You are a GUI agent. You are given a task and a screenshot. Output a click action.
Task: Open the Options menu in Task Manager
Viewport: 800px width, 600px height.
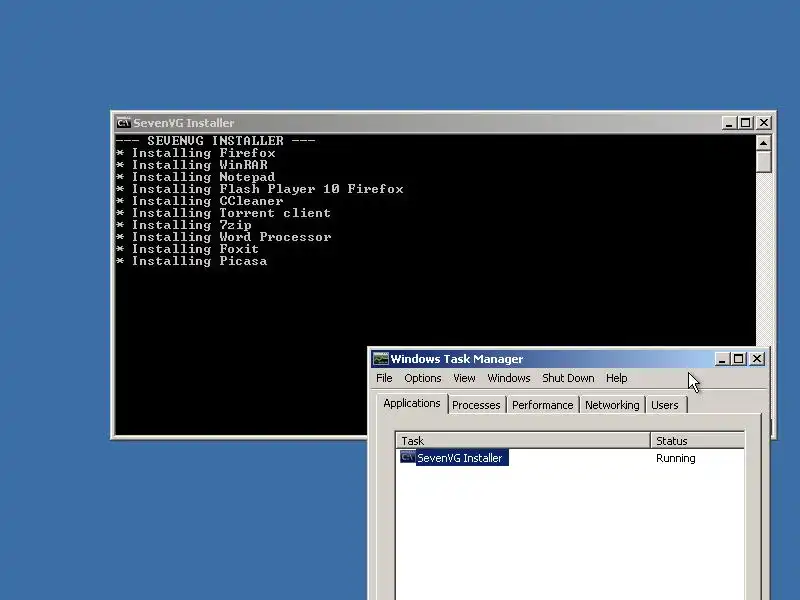422,378
